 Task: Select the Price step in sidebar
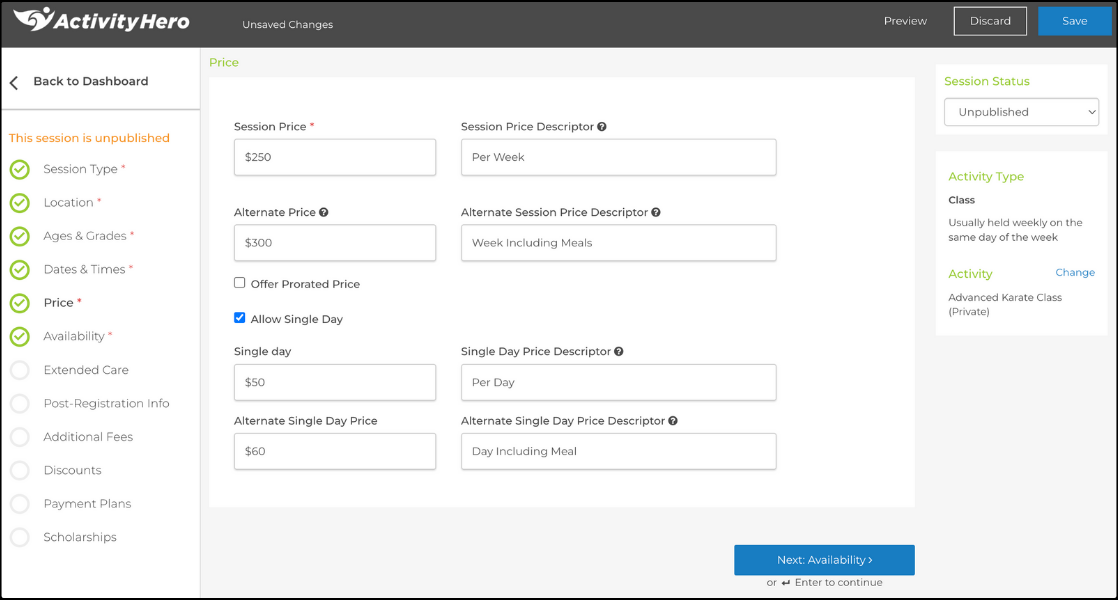coord(58,303)
